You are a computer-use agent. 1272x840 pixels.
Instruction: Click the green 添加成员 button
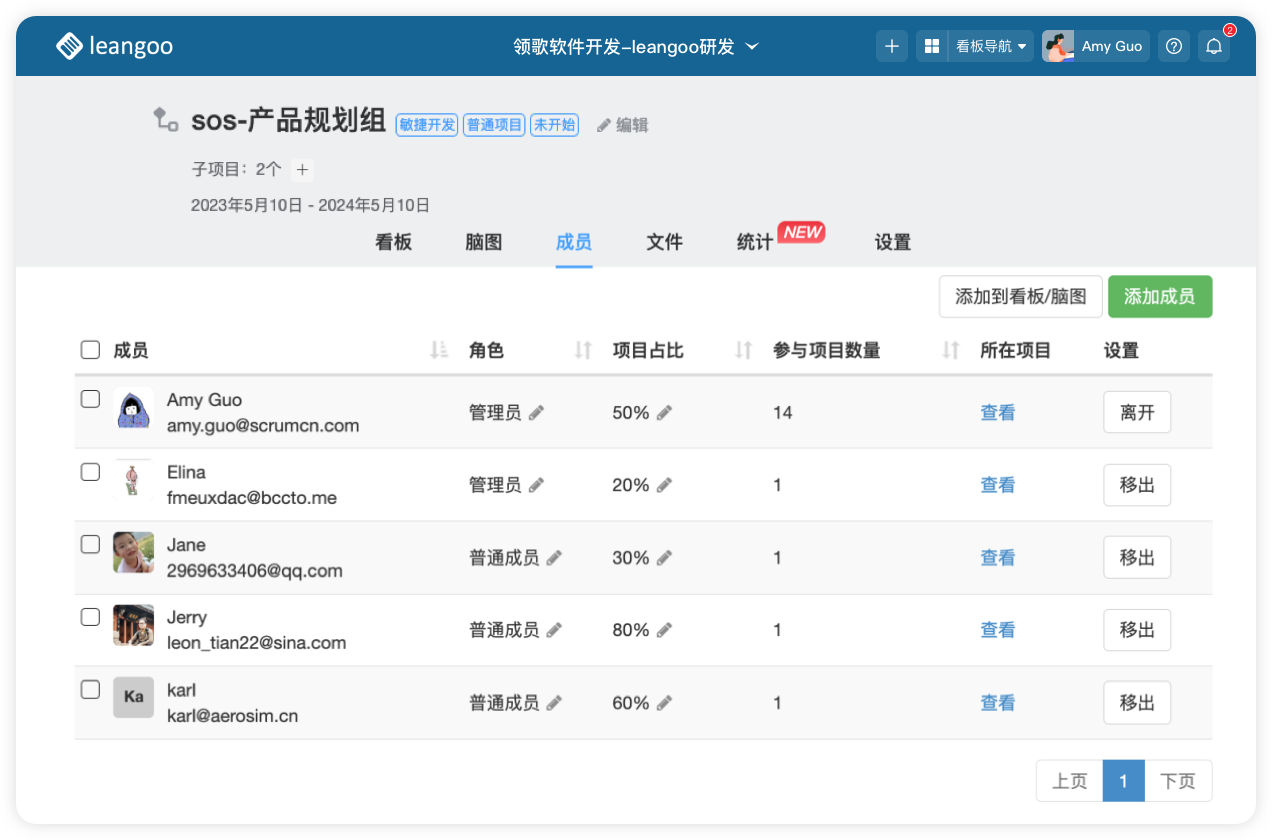1160,297
